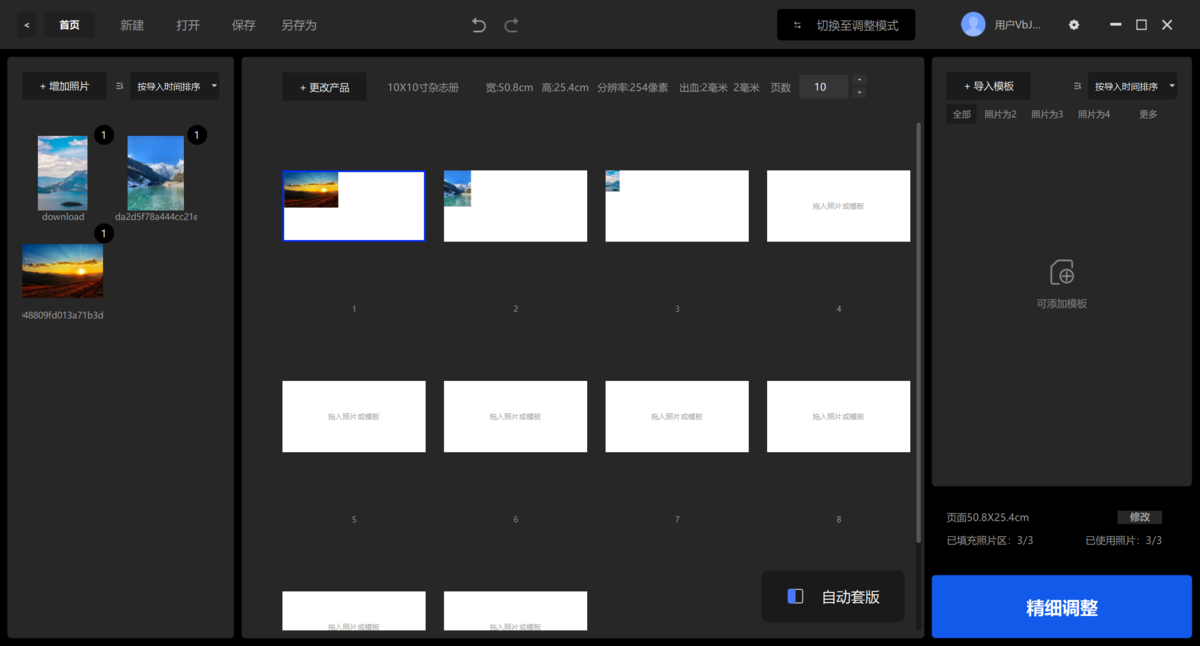Expand the 更多 filter options

pyautogui.click(x=1148, y=114)
